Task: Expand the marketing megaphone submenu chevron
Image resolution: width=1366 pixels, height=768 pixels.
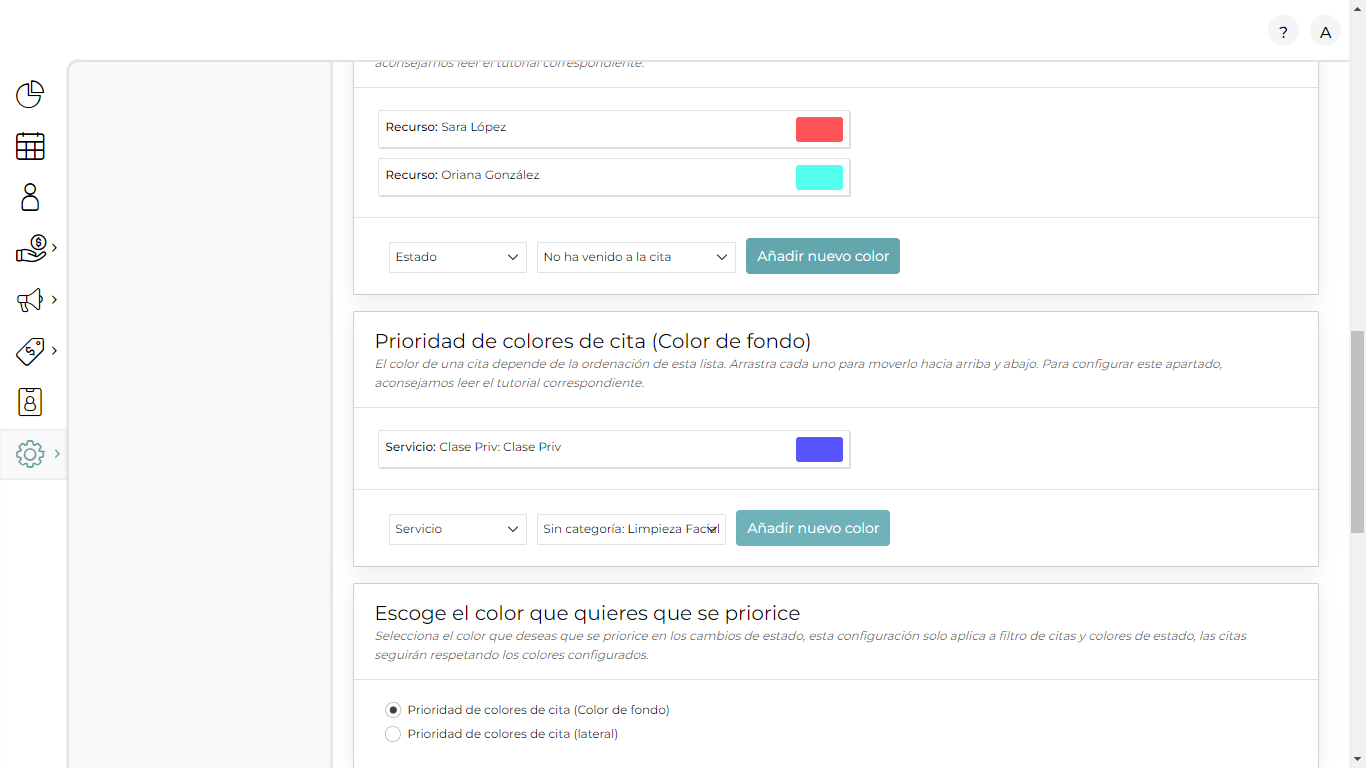Action: [x=54, y=300]
